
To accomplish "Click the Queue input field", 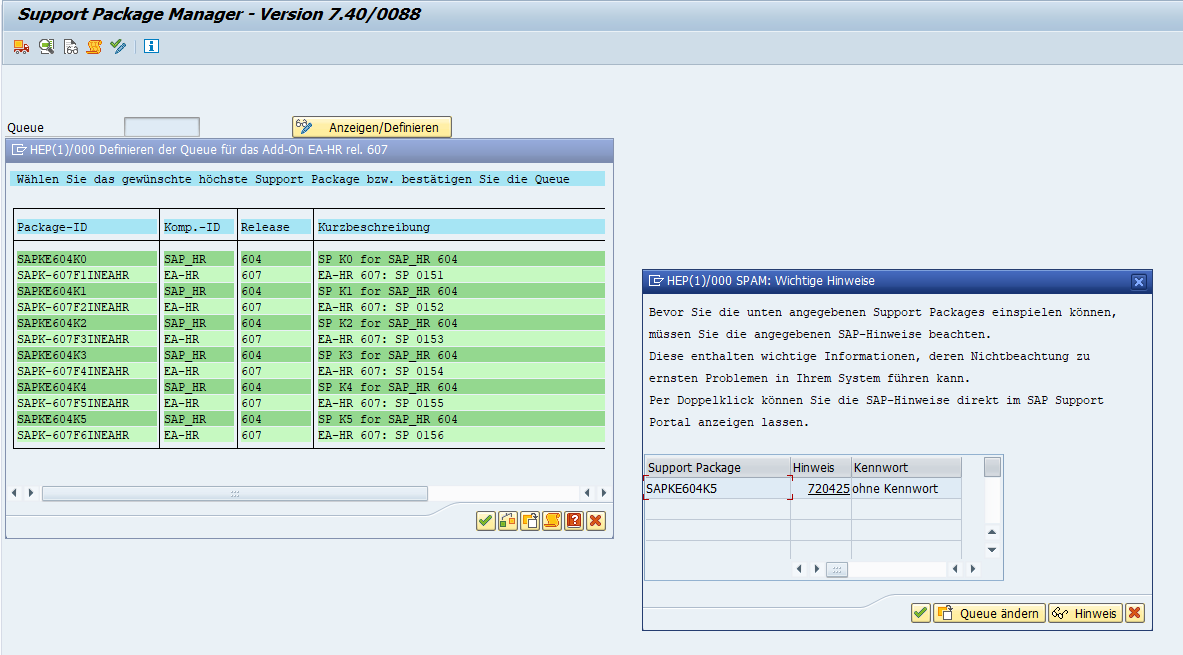I will click(161, 127).
